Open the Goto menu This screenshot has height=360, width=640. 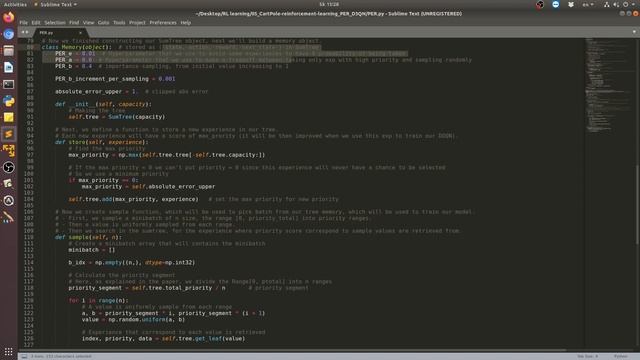point(103,22)
